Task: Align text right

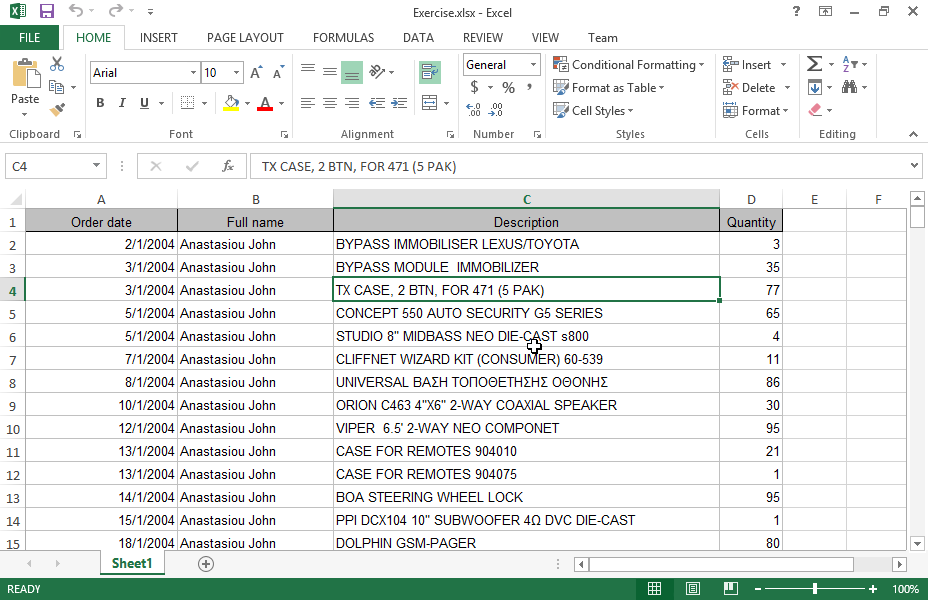Action: tap(352, 103)
